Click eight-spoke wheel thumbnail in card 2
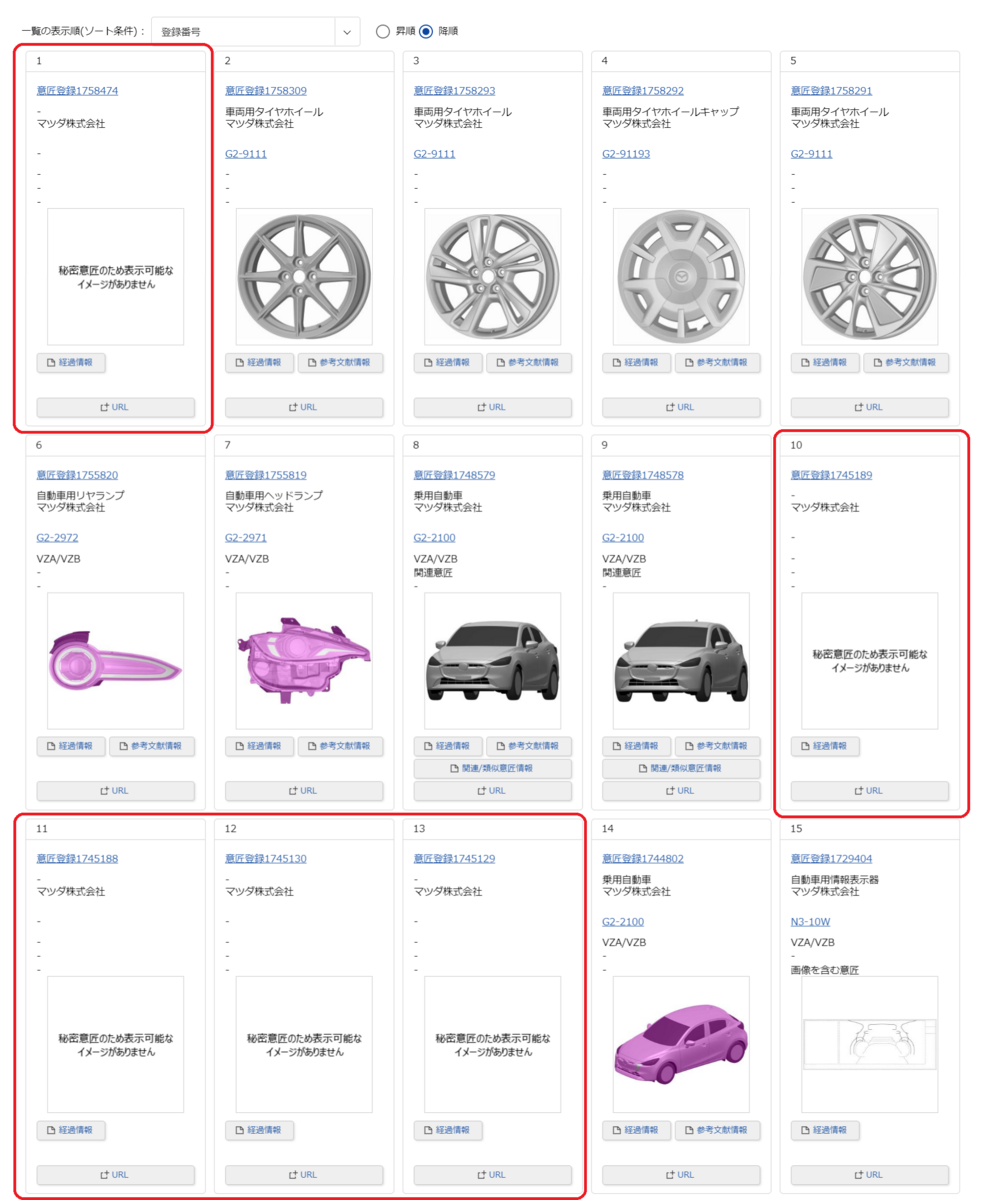 [x=304, y=277]
